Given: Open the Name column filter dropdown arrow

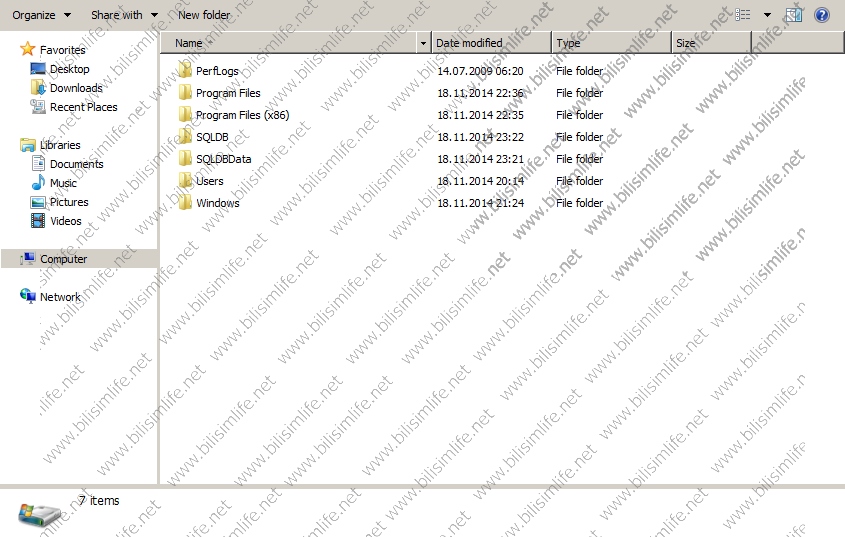Looking at the screenshot, I should [x=423, y=43].
